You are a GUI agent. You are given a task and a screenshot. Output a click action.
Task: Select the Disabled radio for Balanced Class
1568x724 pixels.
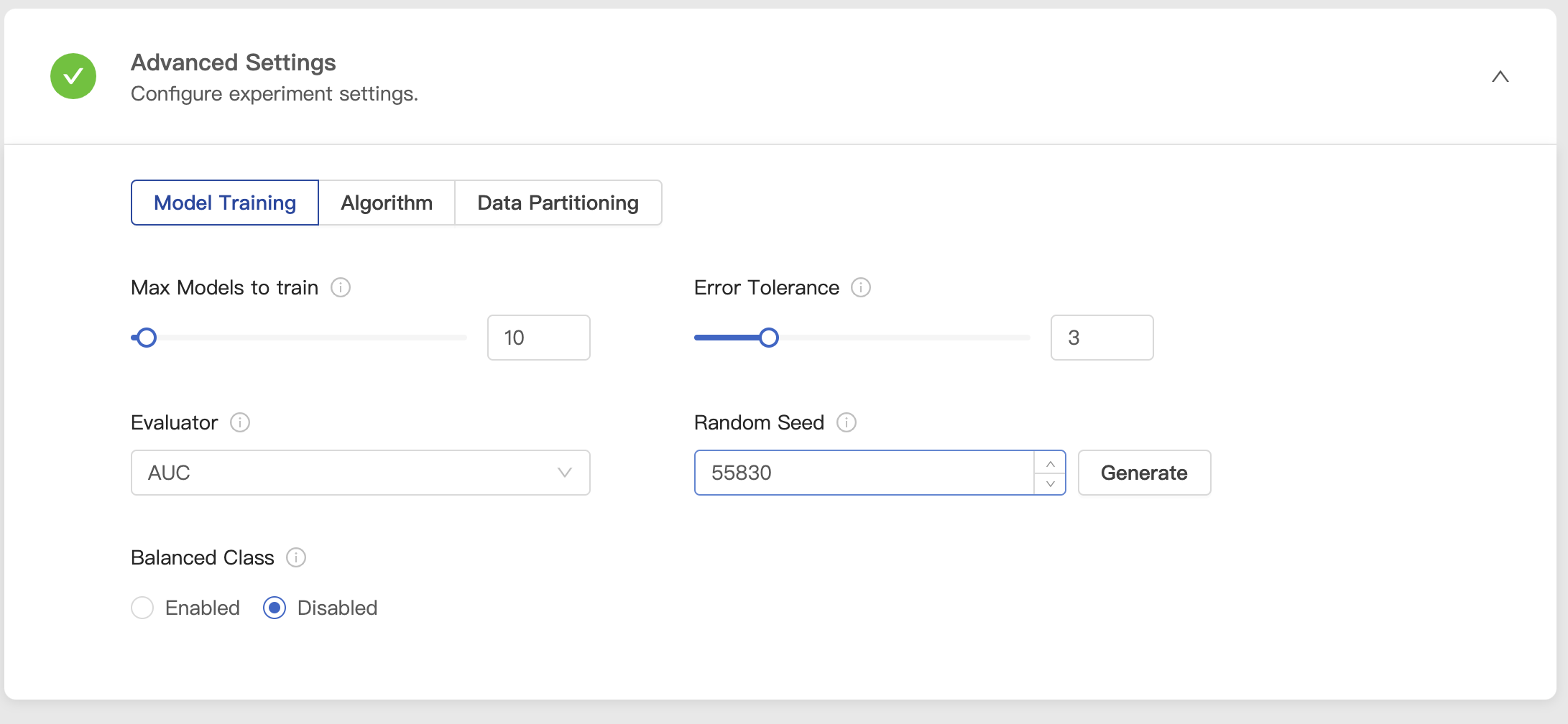tap(275, 608)
